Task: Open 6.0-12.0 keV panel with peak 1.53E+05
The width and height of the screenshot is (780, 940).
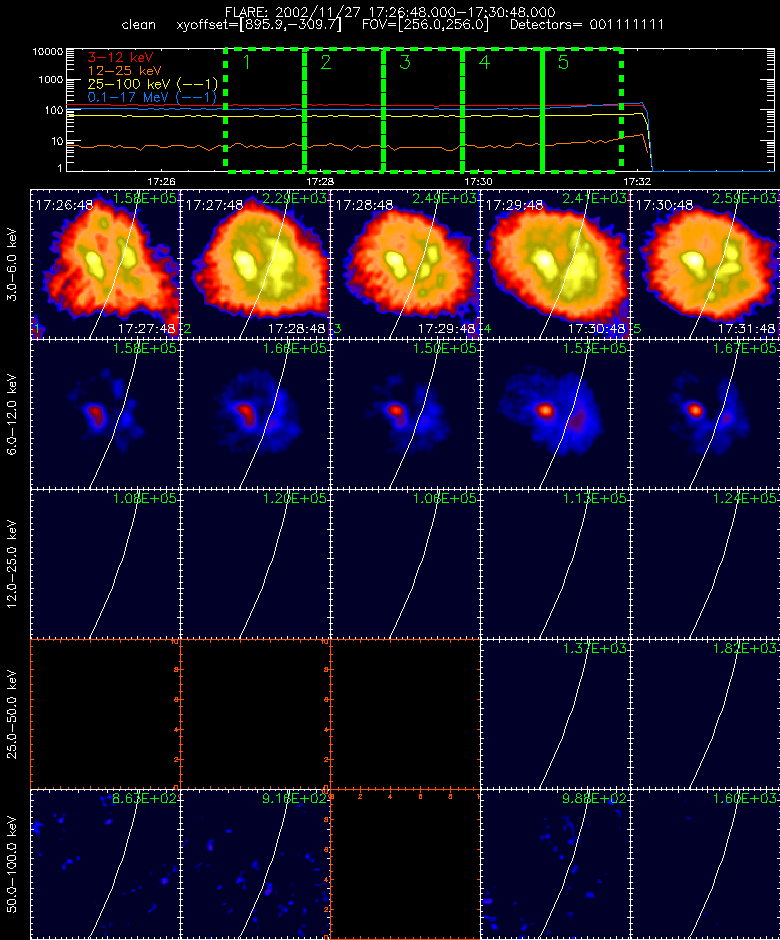Action: [x=555, y=414]
